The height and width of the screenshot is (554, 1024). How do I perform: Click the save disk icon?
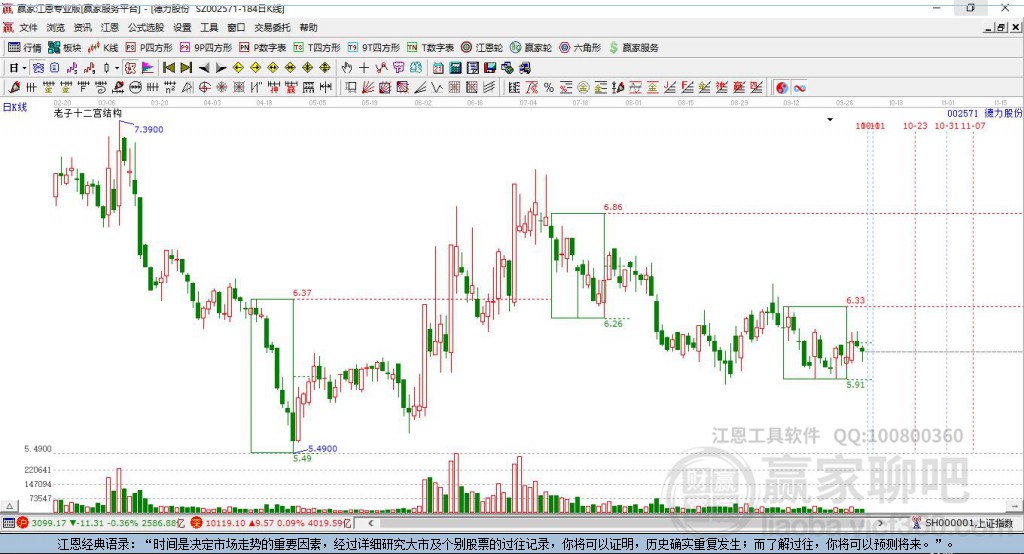[490, 68]
